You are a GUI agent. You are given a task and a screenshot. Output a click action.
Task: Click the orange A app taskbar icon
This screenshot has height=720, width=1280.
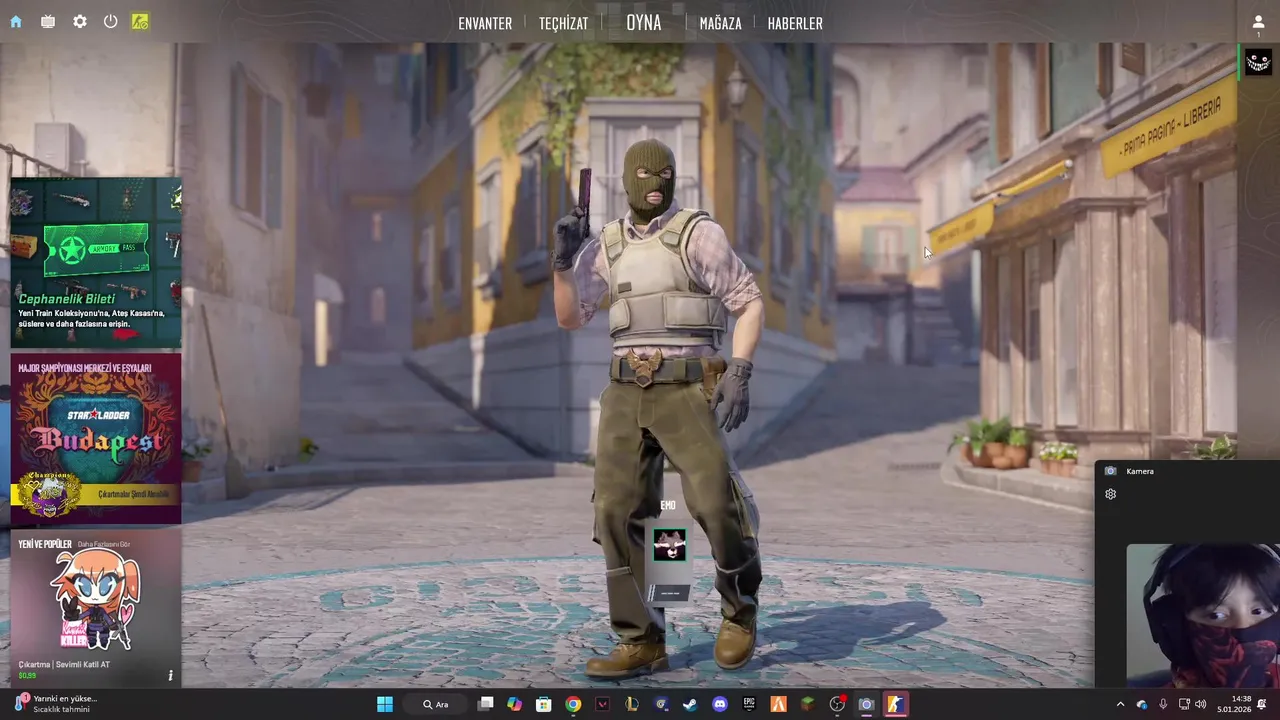pyautogui.click(x=778, y=704)
